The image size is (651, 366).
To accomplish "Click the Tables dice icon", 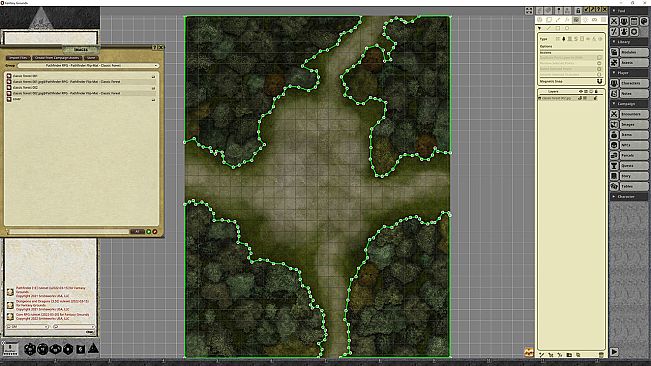I will pos(614,186).
